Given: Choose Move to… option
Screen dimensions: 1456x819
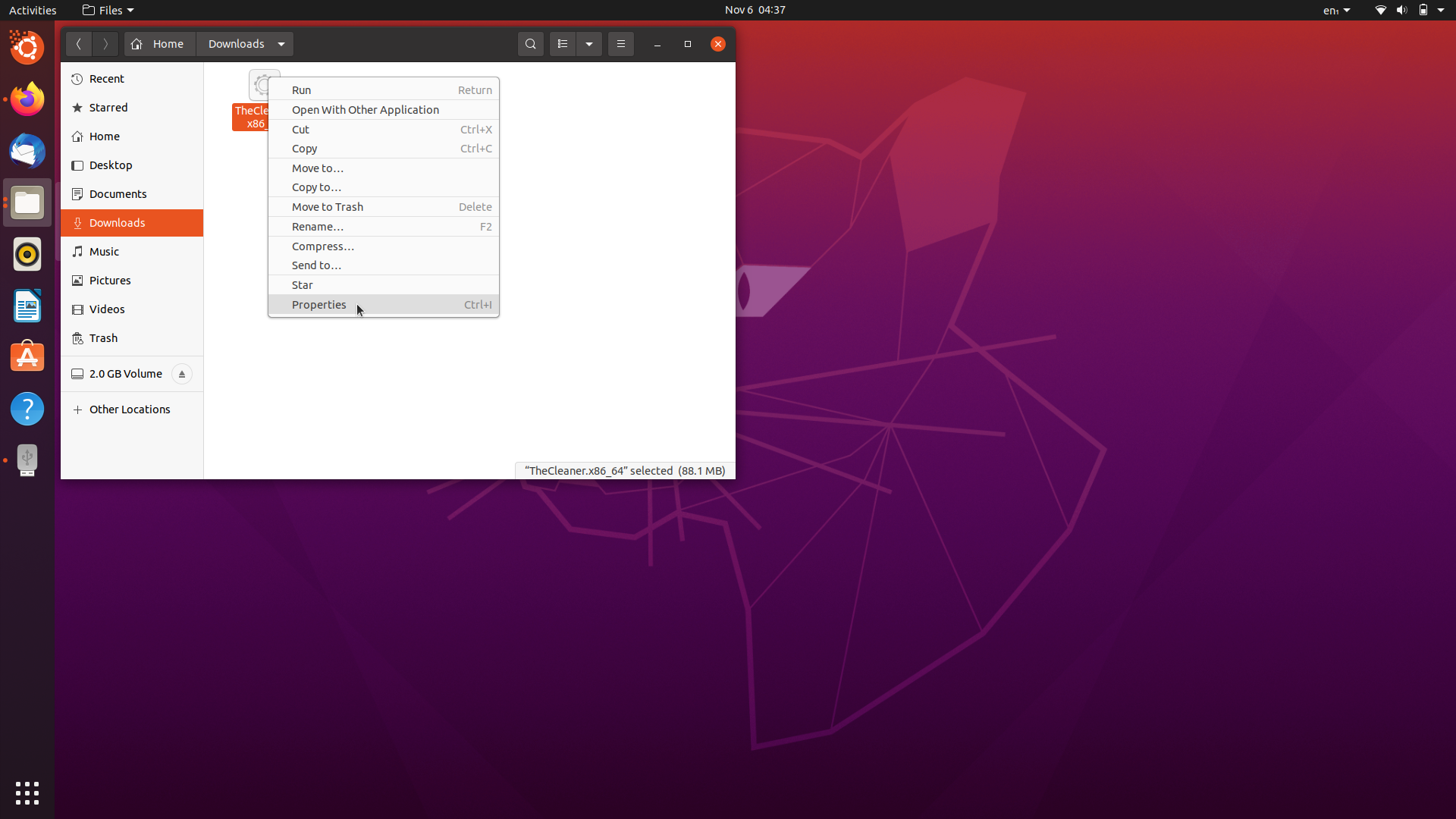Looking at the screenshot, I should 384,168.
